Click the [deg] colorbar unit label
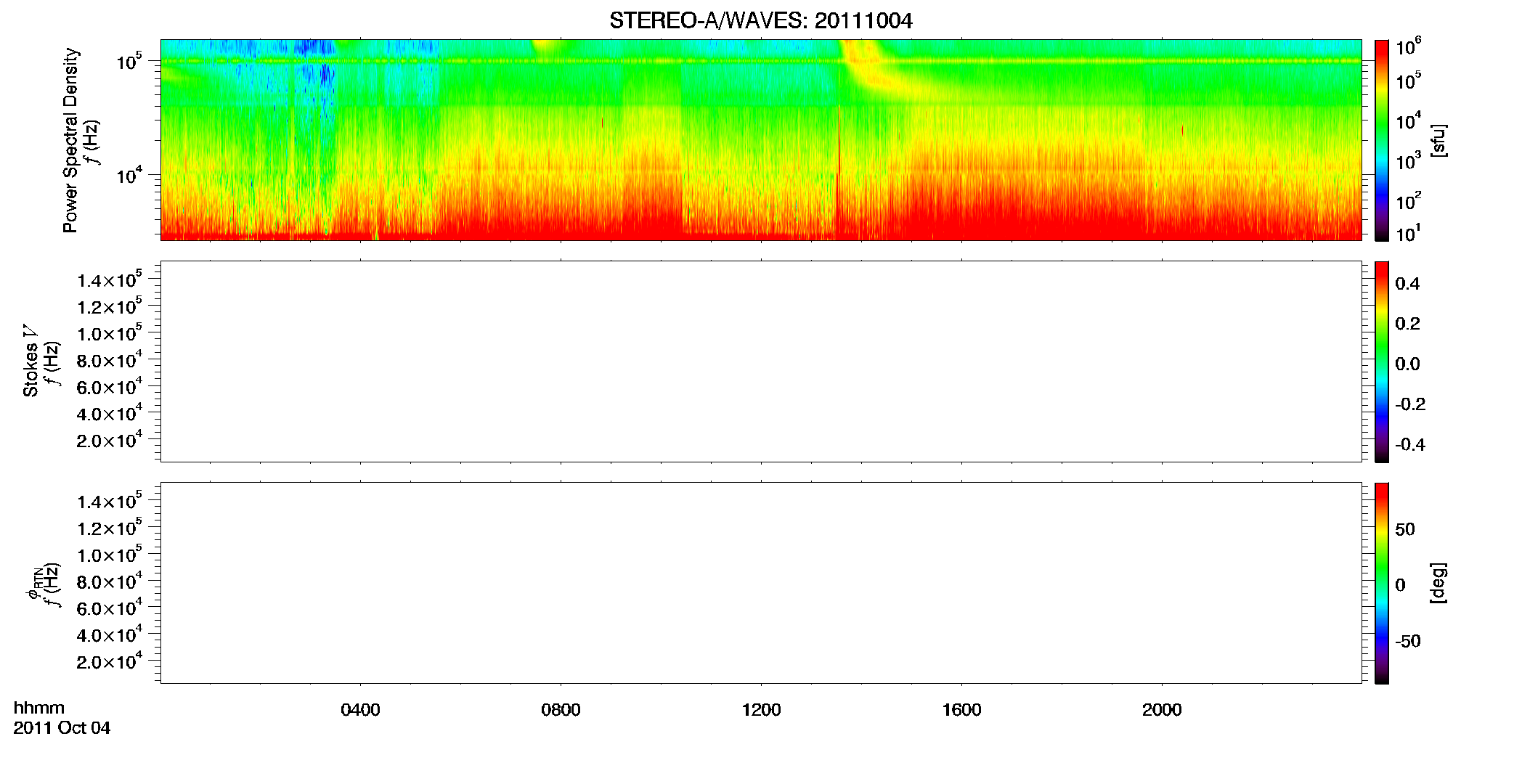Screen dimensions: 1522x784 coord(1438,583)
